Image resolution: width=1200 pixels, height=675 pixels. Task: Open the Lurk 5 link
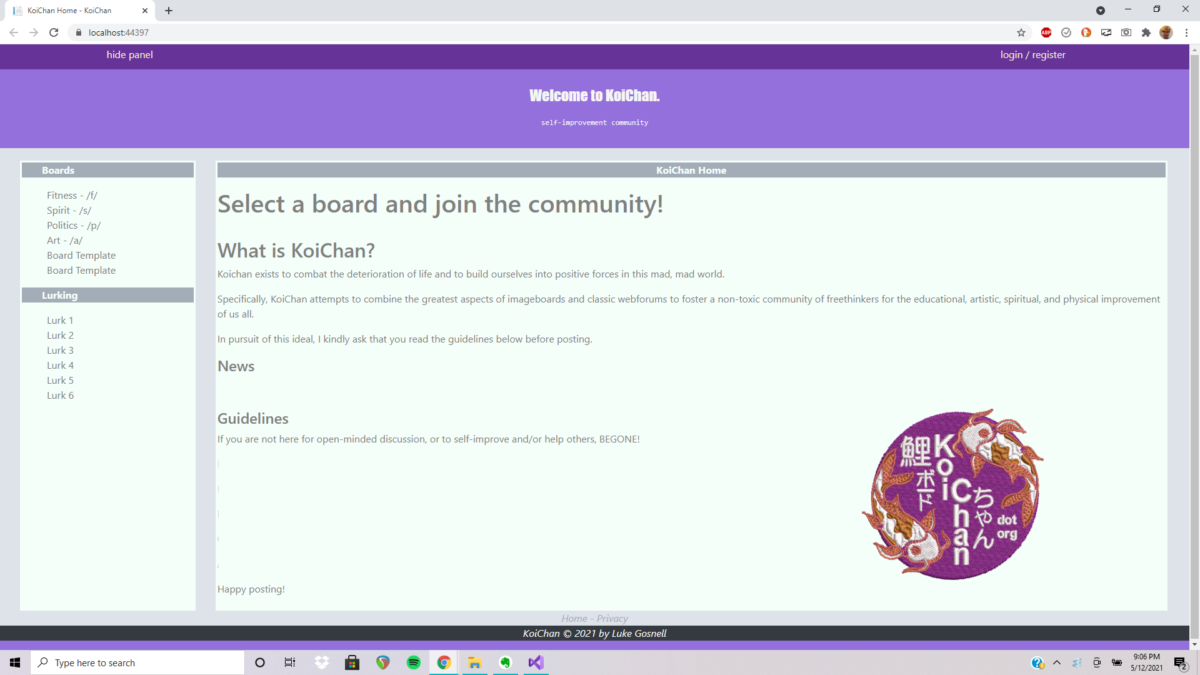(60, 381)
